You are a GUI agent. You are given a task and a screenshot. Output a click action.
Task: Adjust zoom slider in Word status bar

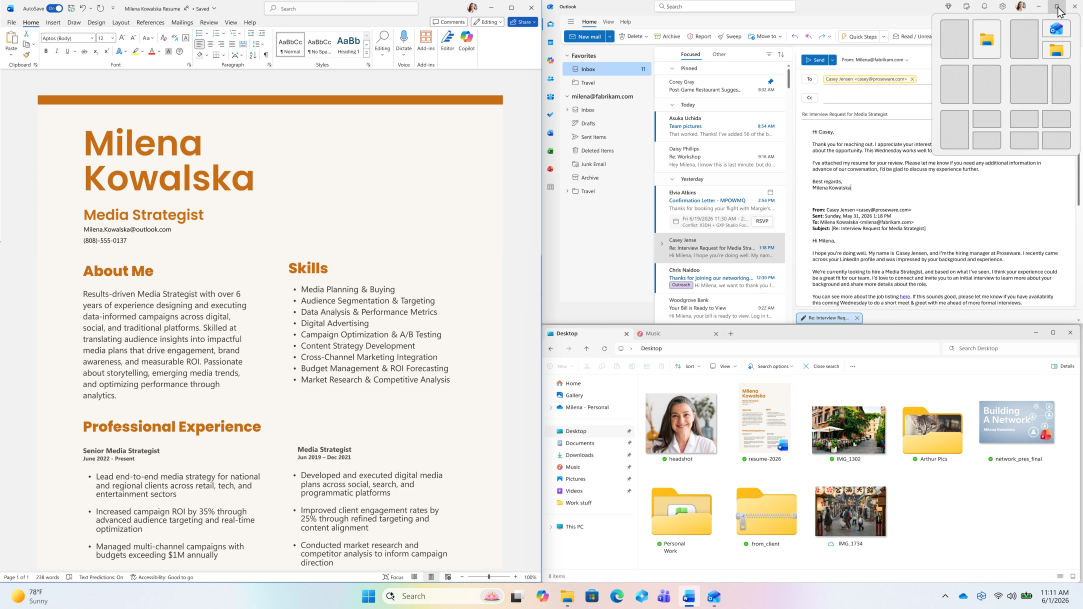pos(489,577)
